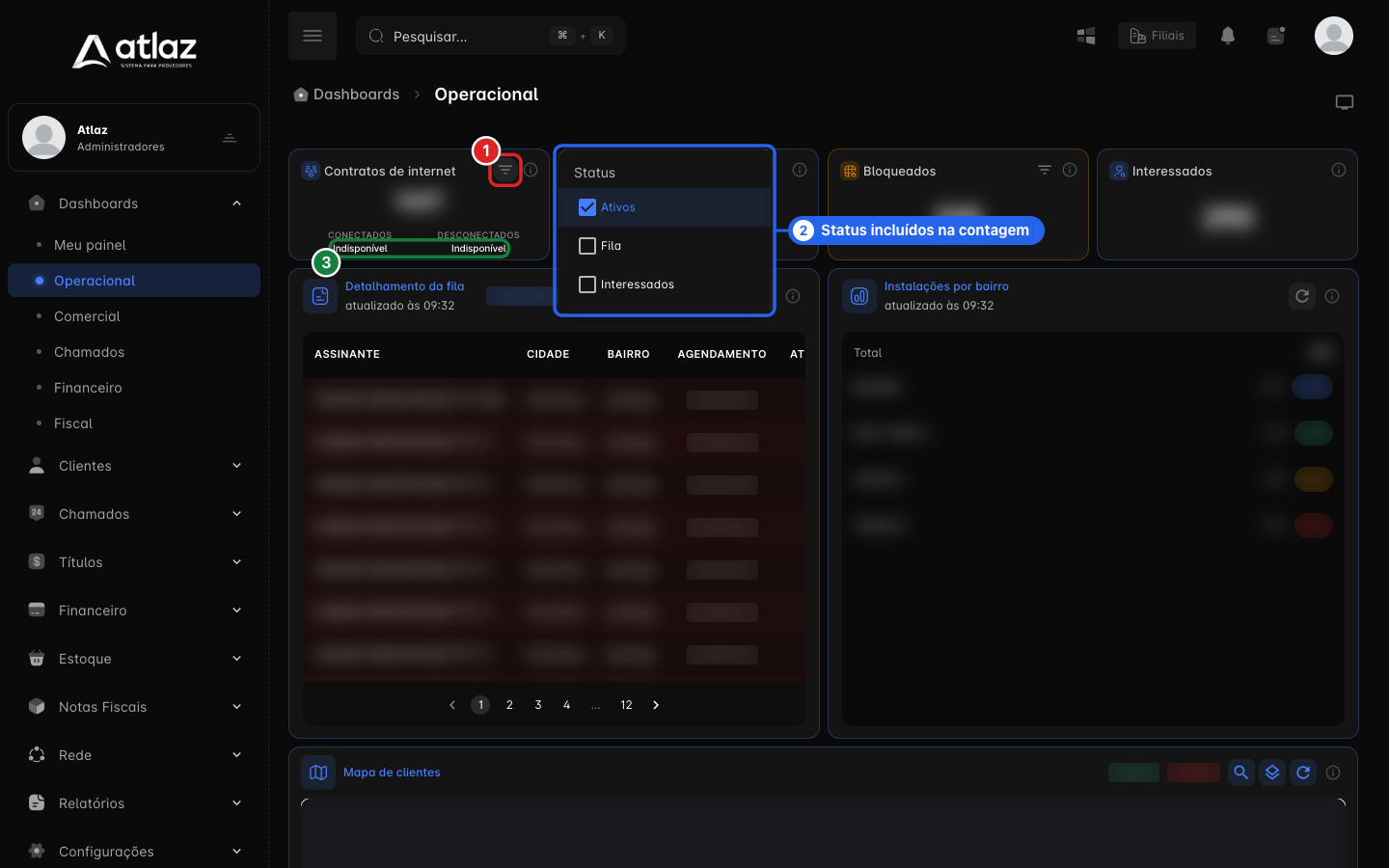Open Meu painel dashboard
The height and width of the screenshot is (868, 1389).
[90, 245]
